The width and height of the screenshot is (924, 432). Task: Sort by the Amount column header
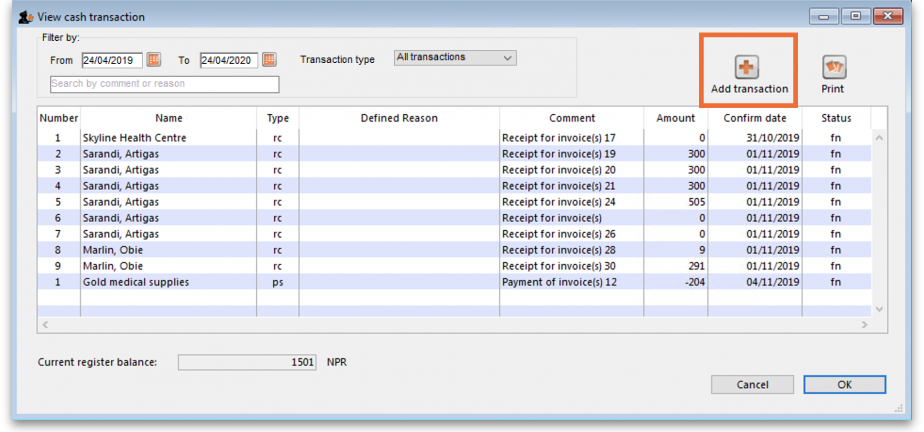click(676, 118)
